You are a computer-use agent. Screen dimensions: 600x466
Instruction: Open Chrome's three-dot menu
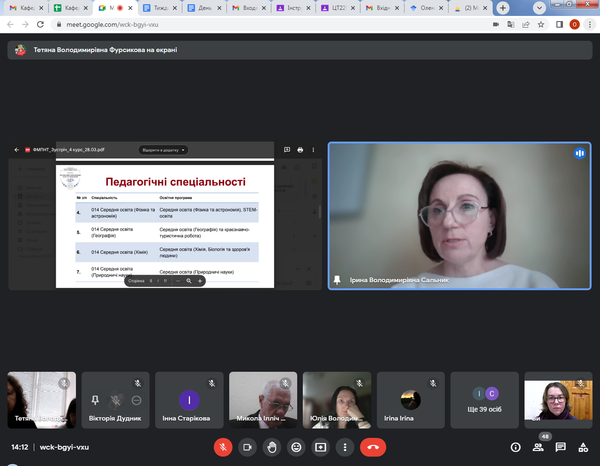590,25
